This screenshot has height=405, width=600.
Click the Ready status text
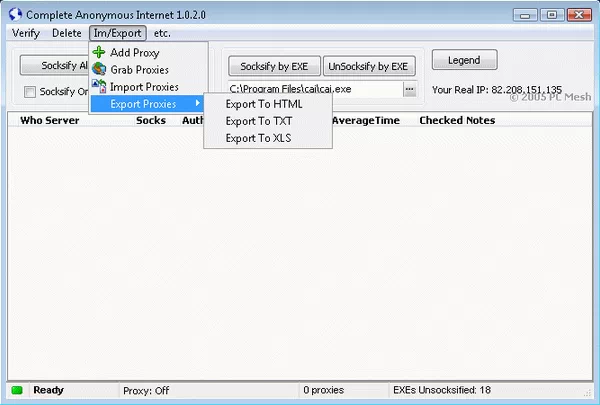click(48, 390)
